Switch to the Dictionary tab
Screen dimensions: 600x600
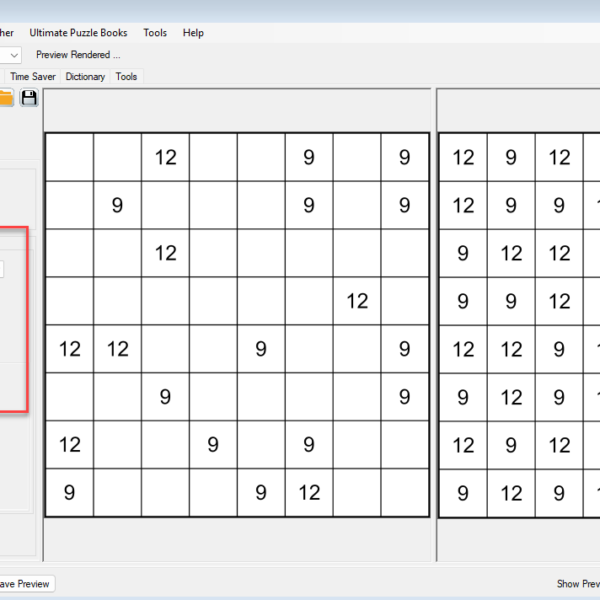pyautogui.click(x=85, y=76)
